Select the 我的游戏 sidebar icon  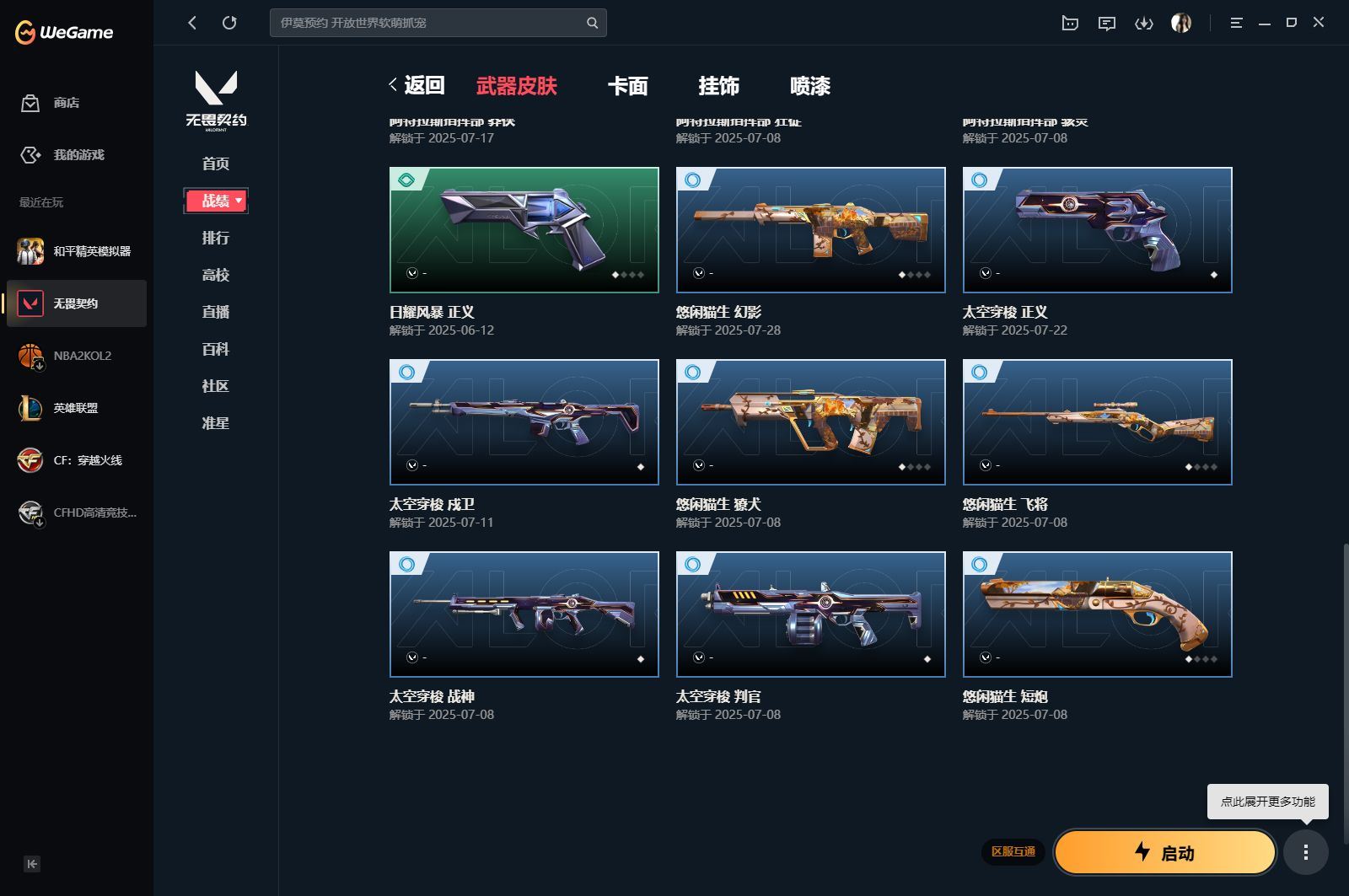click(30, 155)
